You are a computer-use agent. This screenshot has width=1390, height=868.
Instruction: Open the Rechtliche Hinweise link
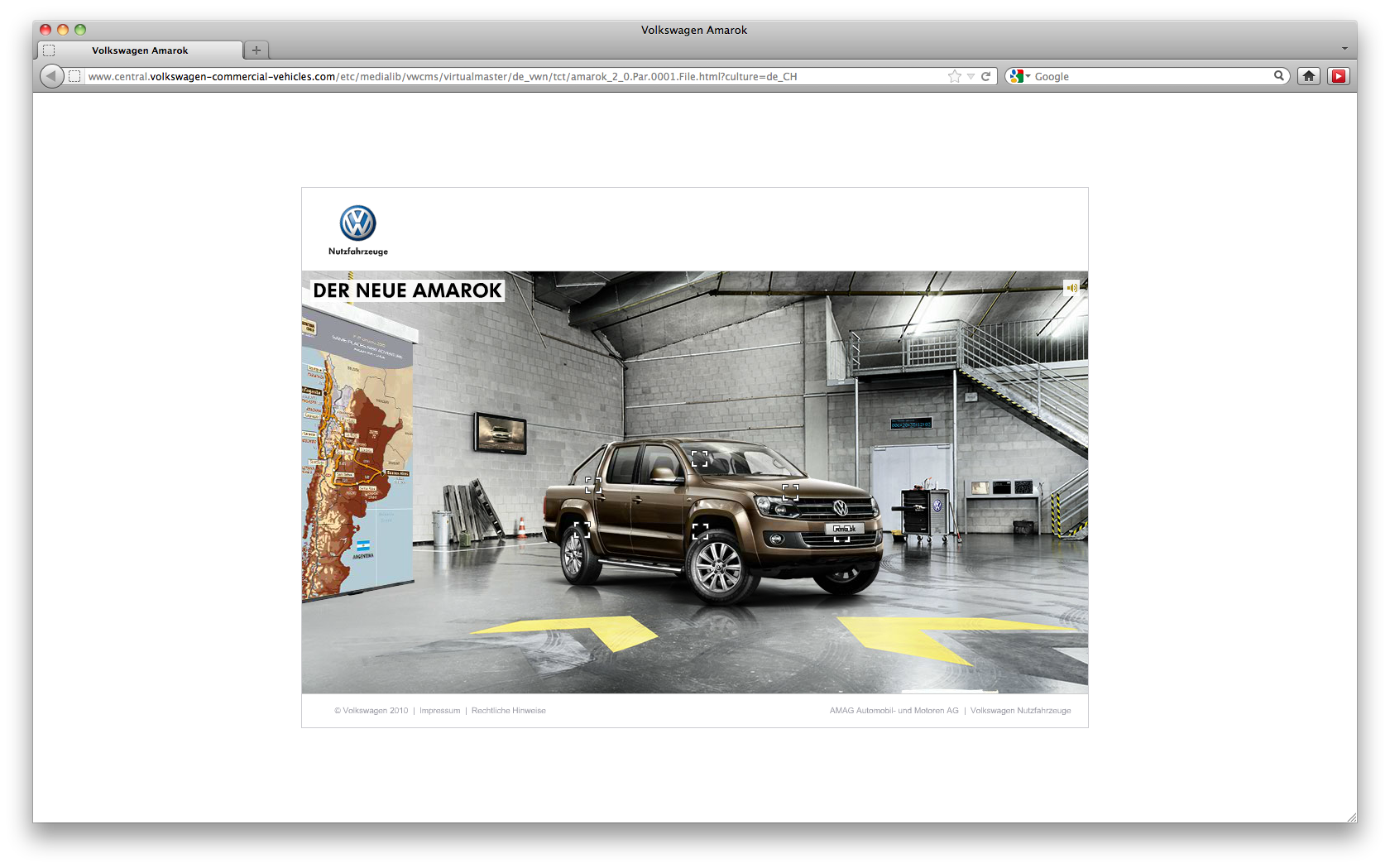(x=509, y=711)
